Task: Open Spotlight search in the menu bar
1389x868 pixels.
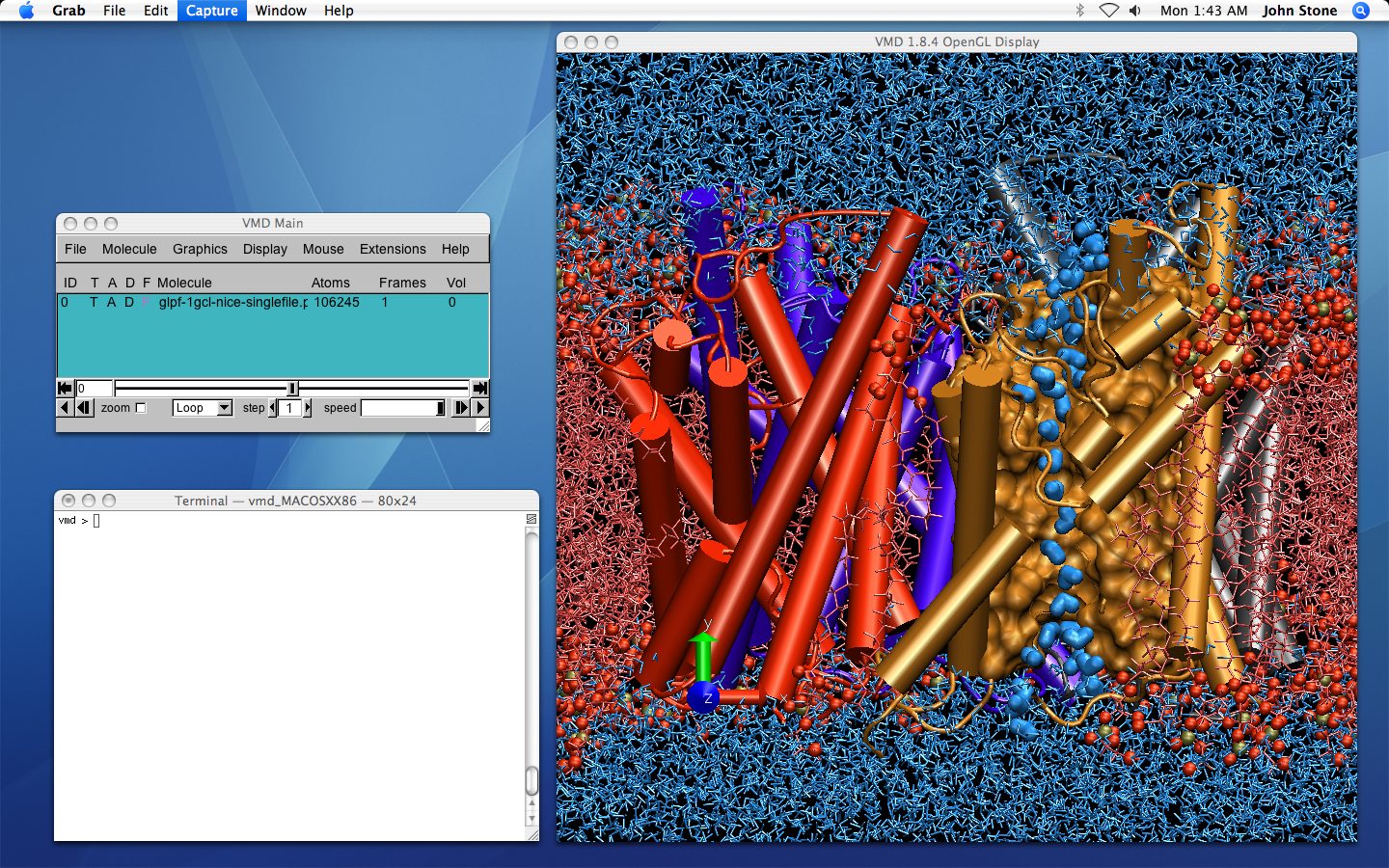Action: (1360, 11)
